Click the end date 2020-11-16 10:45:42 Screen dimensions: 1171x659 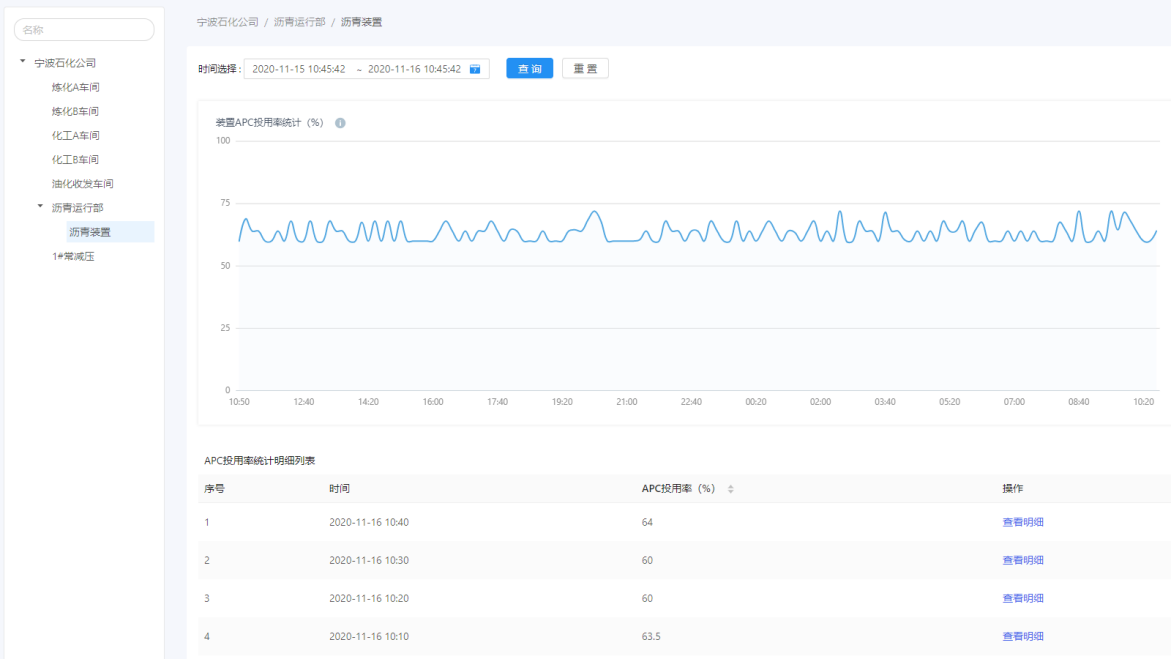click(x=414, y=69)
